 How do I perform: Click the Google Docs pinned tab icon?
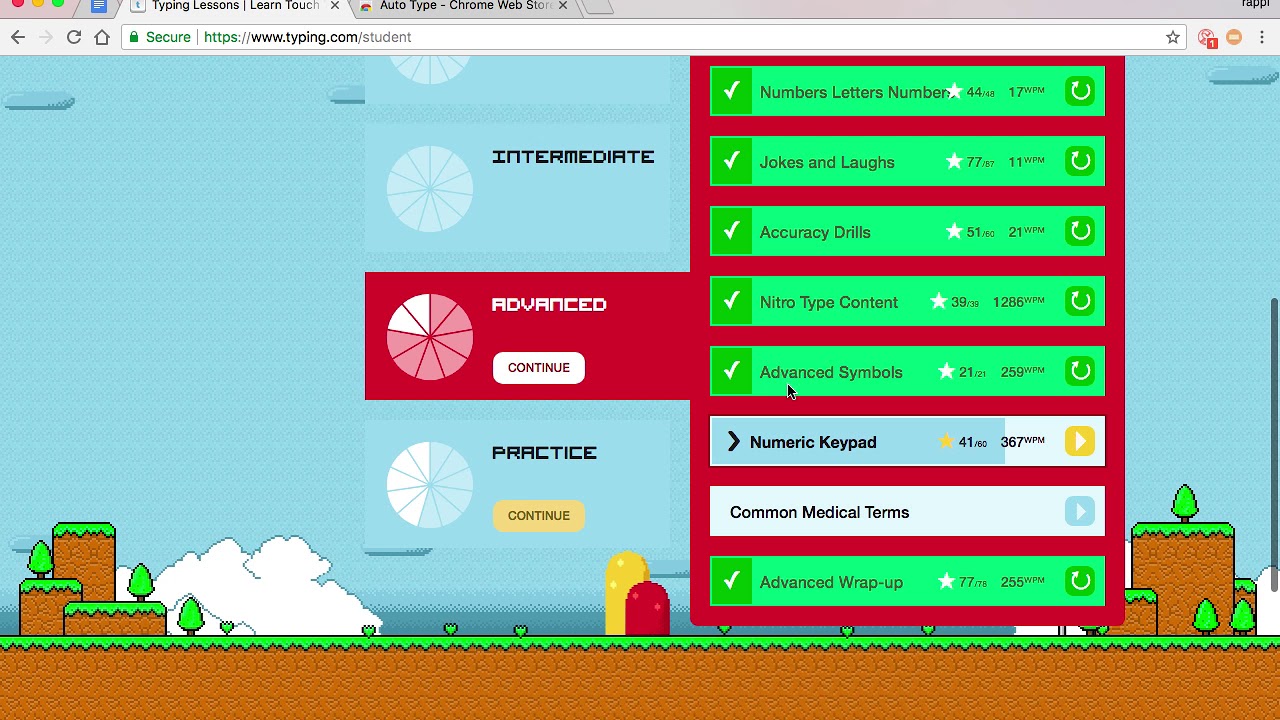click(x=98, y=6)
